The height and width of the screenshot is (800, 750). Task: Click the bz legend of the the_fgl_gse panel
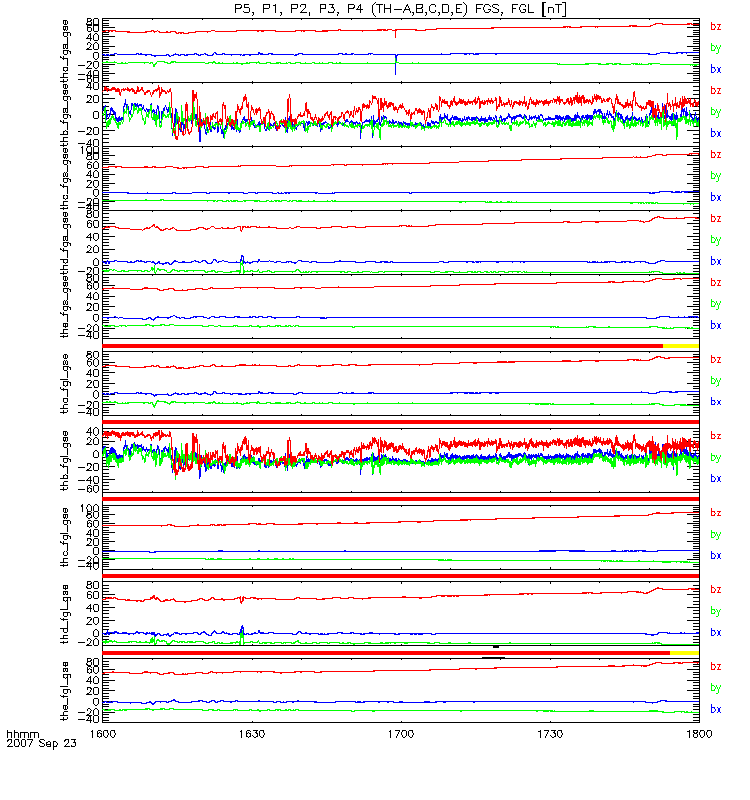click(x=716, y=667)
